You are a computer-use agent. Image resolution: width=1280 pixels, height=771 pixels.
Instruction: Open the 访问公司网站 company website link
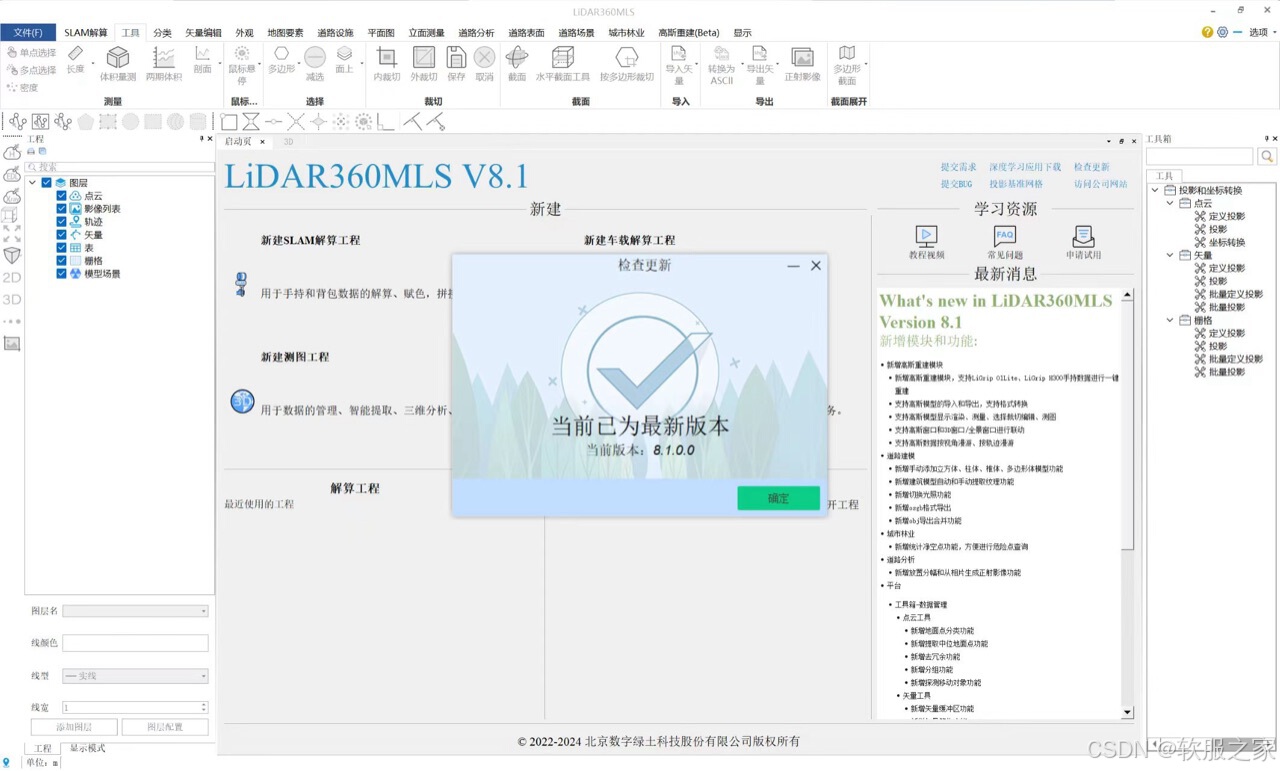click(x=1100, y=184)
